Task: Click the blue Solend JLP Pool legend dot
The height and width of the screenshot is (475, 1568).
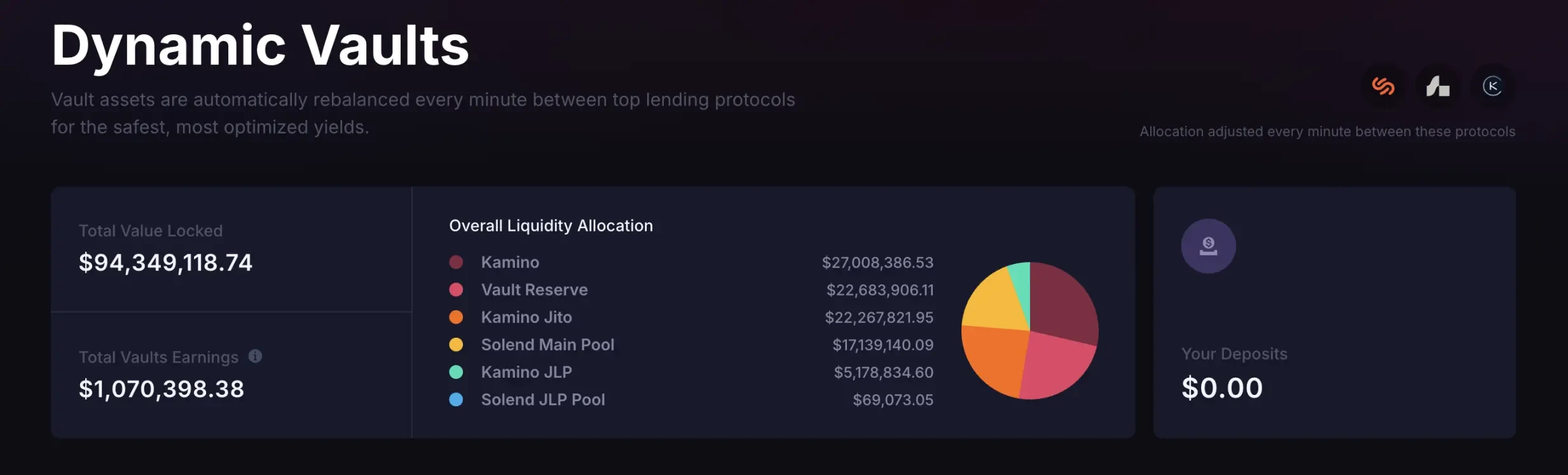Action: pyautogui.click(x=457, y=399)
